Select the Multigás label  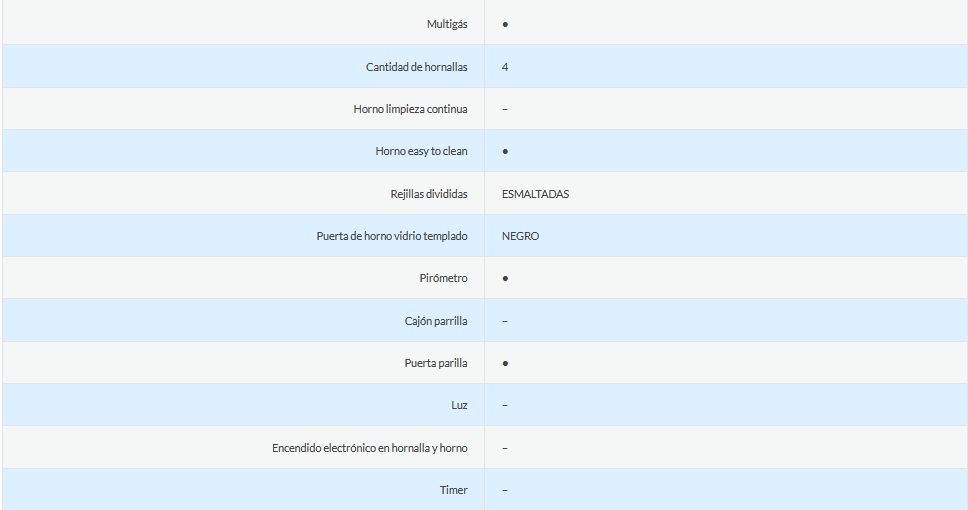[x=447, y=24]
